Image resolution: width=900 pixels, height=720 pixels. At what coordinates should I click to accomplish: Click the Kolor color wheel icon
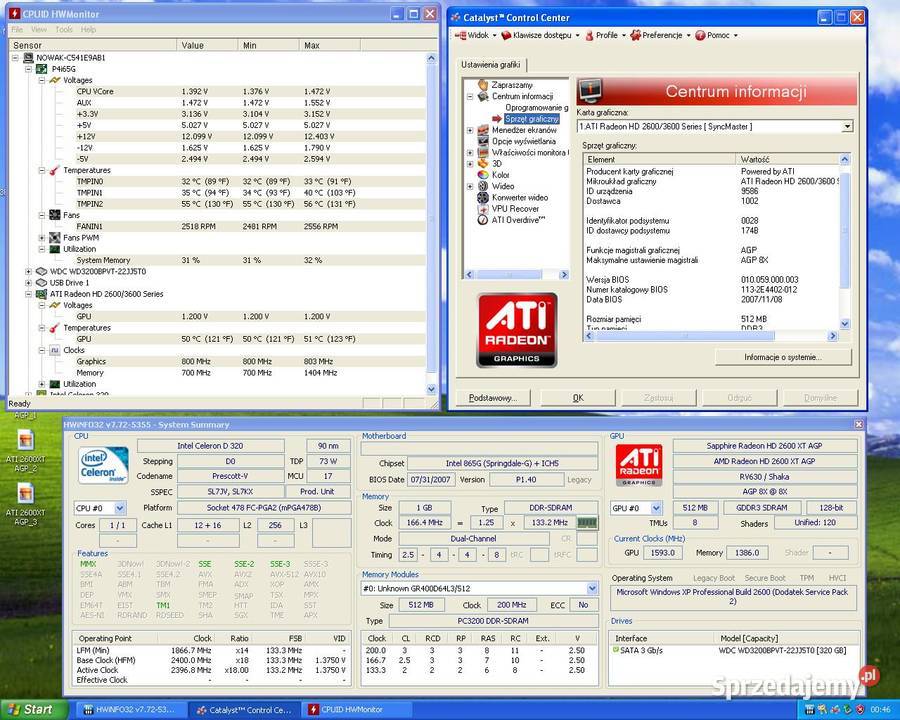483,175
